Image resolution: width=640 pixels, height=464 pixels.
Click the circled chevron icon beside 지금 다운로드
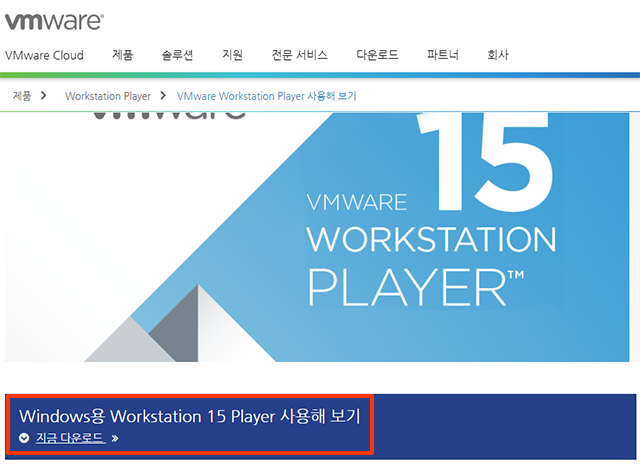pos(24,438)
